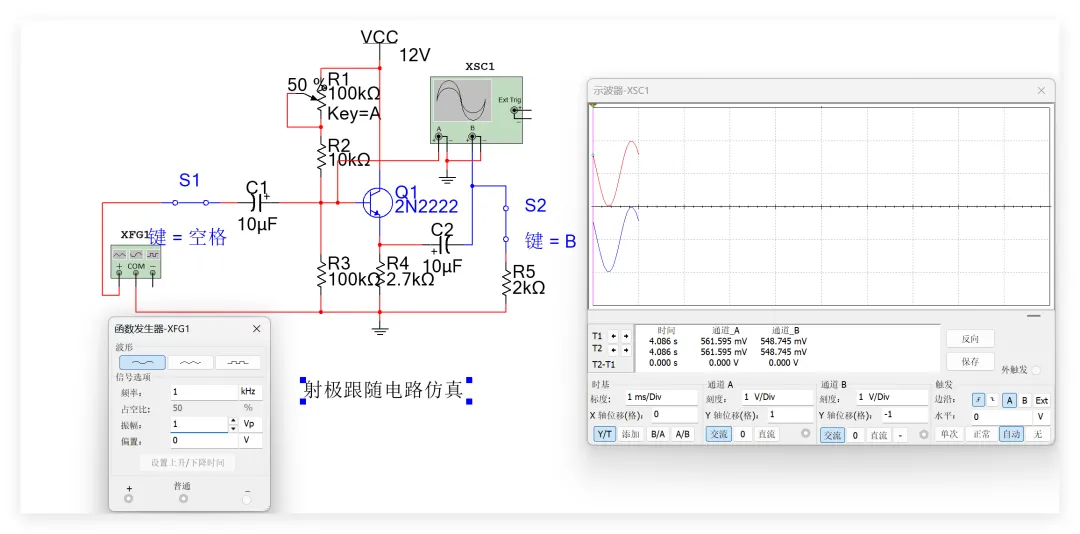
Task: Click Channel A scale 1 V/Div field
Action: click(x=777, y=398)
